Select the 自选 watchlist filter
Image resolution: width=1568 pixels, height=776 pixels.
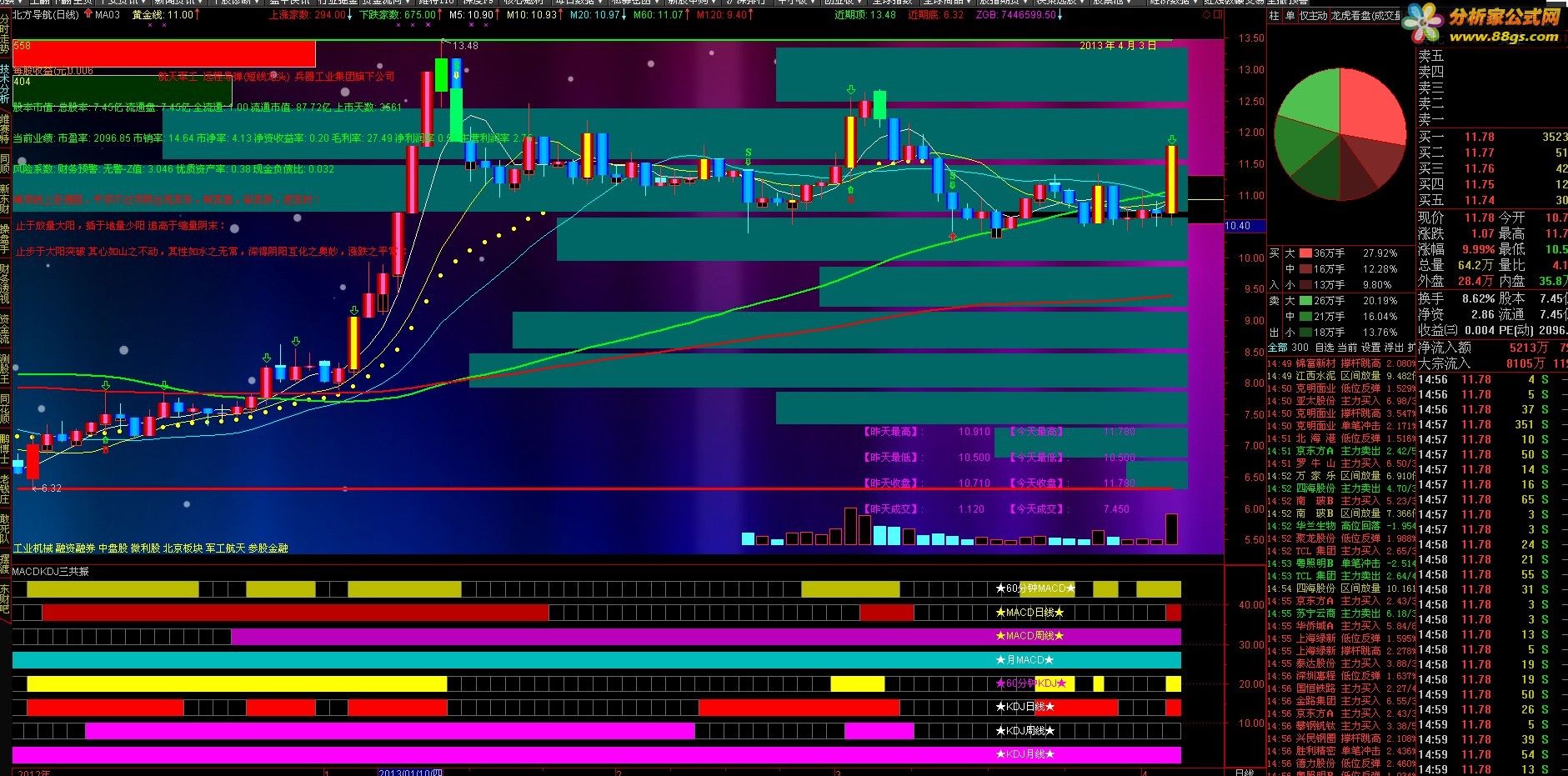(x=1324, y=348)
